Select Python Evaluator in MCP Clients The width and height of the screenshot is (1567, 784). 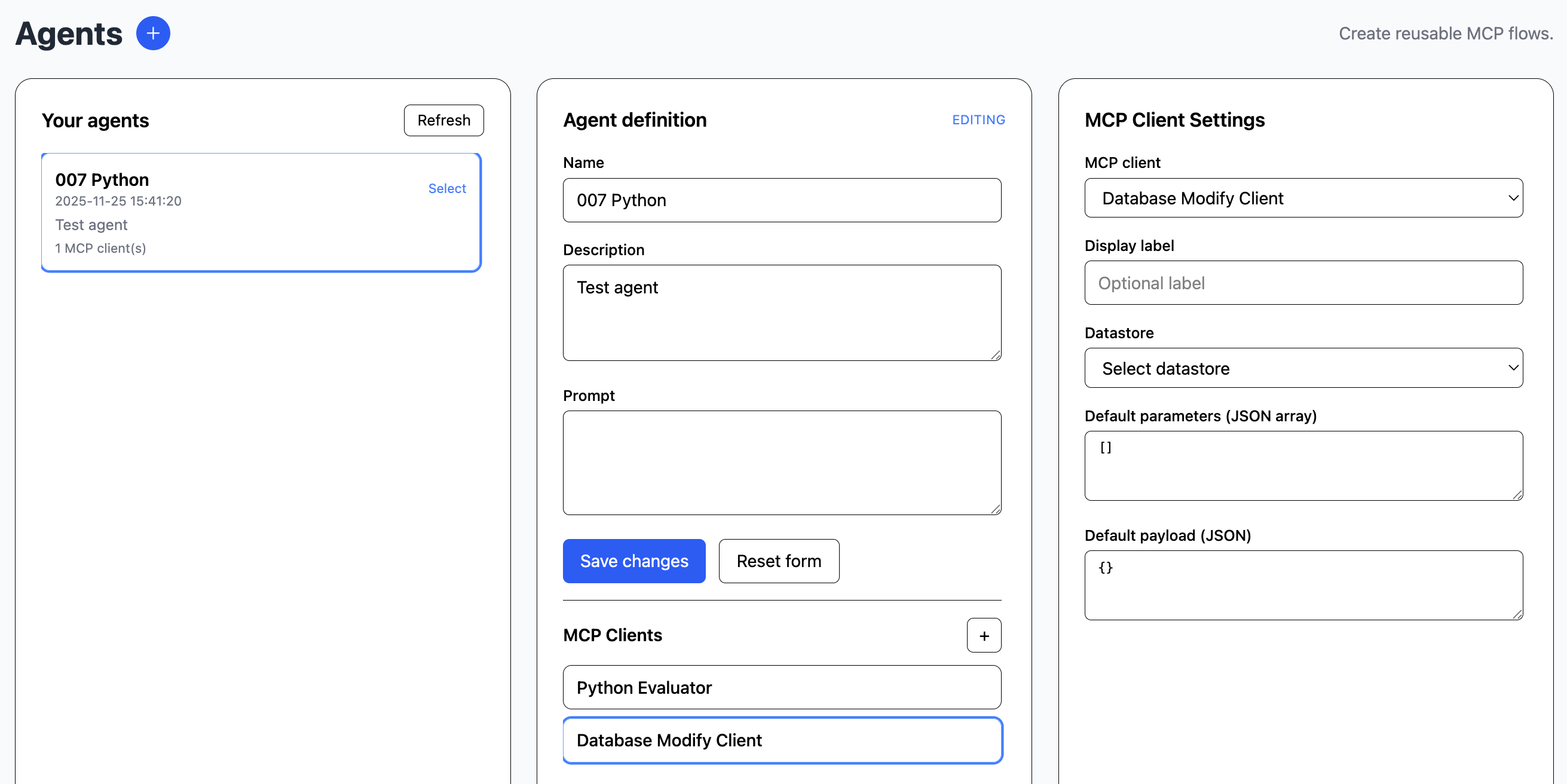[x=782, y=687]
